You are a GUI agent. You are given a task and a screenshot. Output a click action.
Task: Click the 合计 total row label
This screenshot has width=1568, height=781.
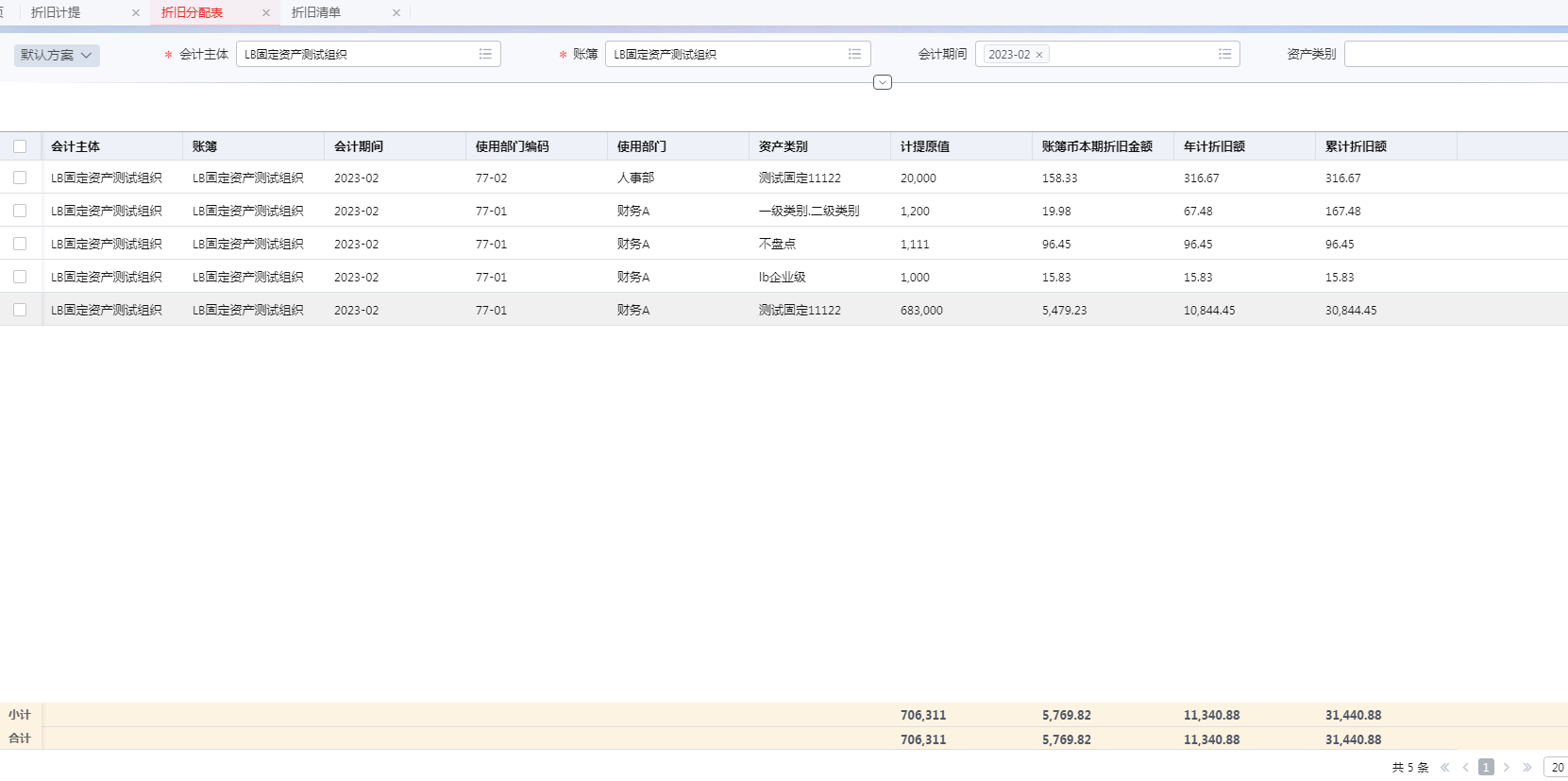[20, 739]
